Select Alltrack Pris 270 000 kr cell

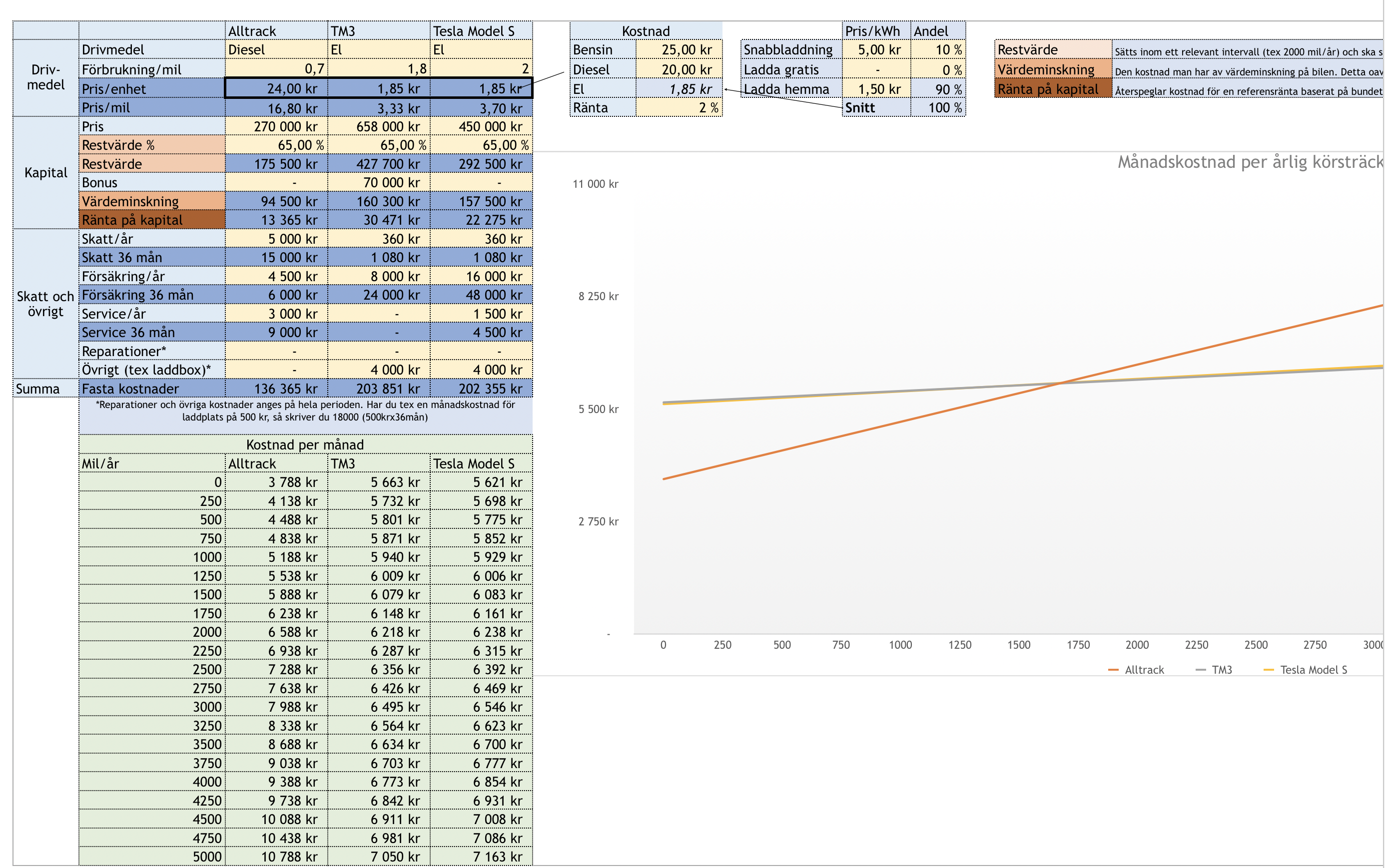[276, 126]
